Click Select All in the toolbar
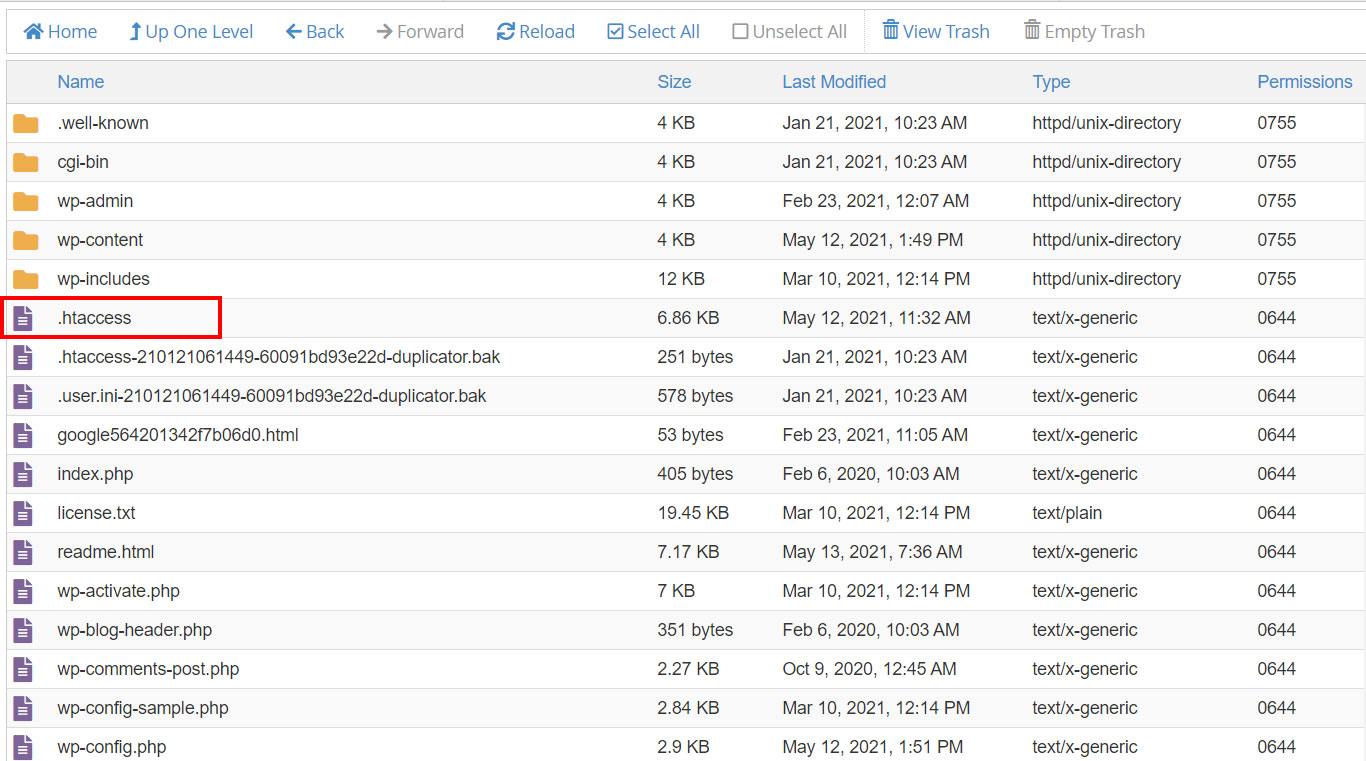The width and height of the screenshot is (1366, 761). click(654, 32)
